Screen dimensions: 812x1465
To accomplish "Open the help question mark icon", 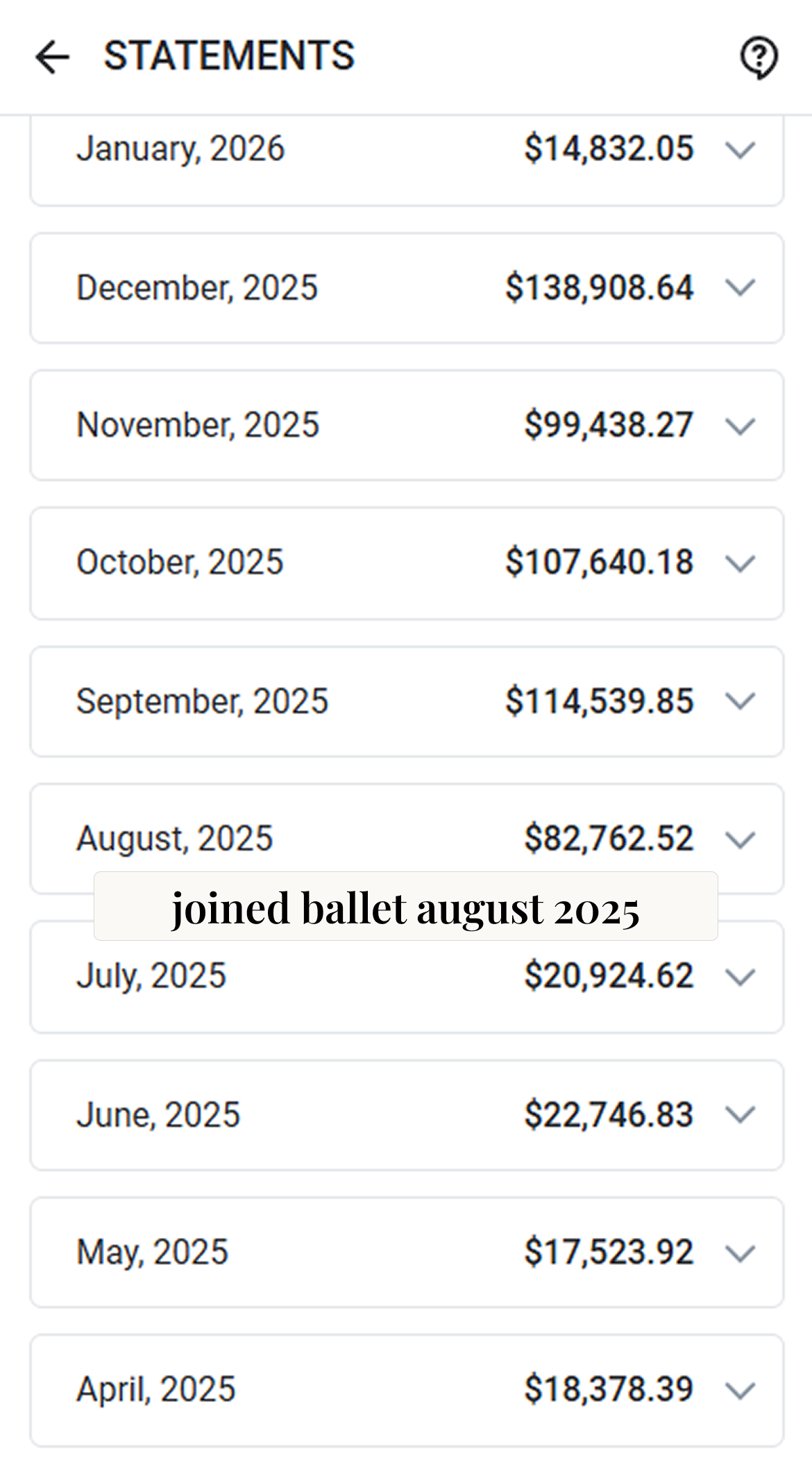I will pos(759,57).
